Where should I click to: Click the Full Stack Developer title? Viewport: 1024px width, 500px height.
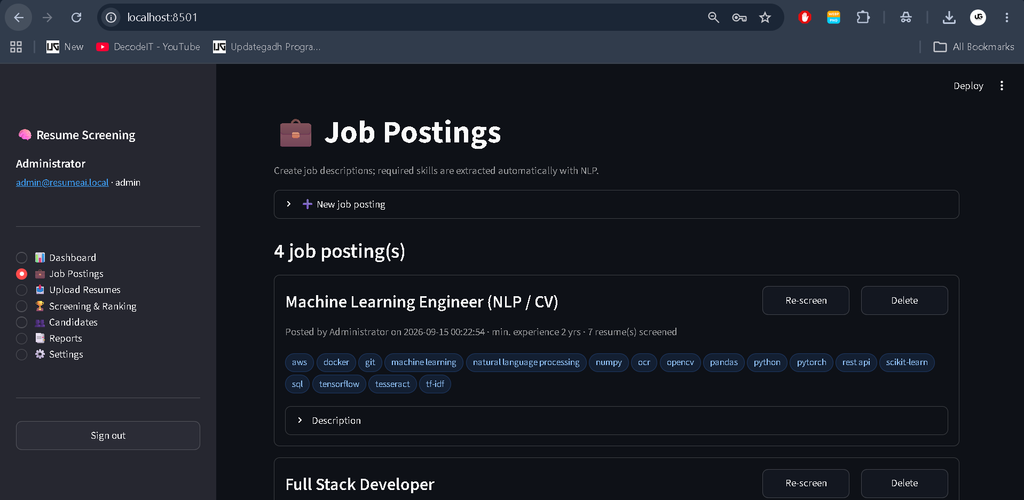tap(360, 484)
